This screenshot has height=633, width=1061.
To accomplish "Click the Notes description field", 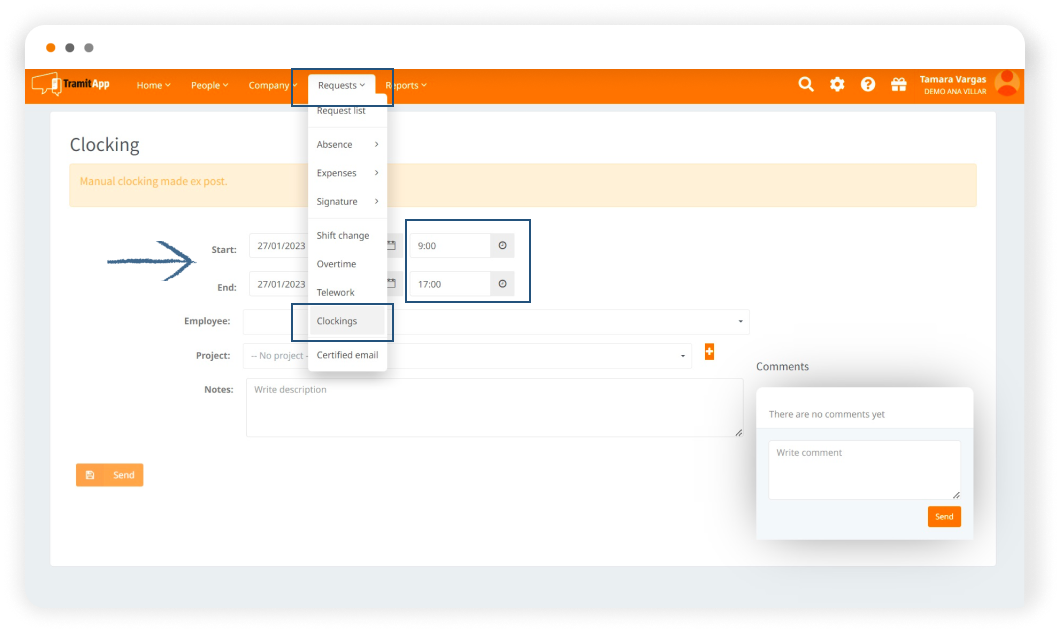I will [x=494, y=408].
